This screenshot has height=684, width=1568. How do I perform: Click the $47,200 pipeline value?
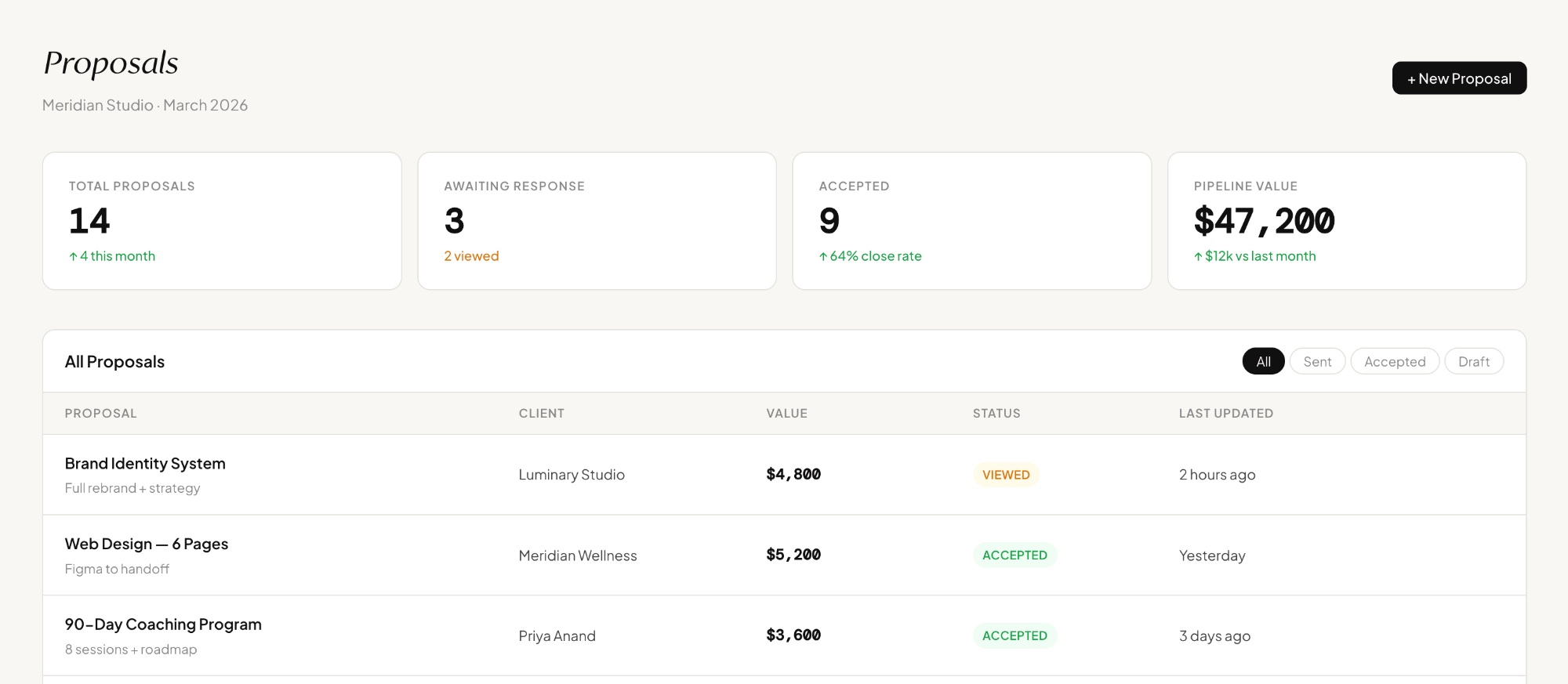[x=1264, y=221]
